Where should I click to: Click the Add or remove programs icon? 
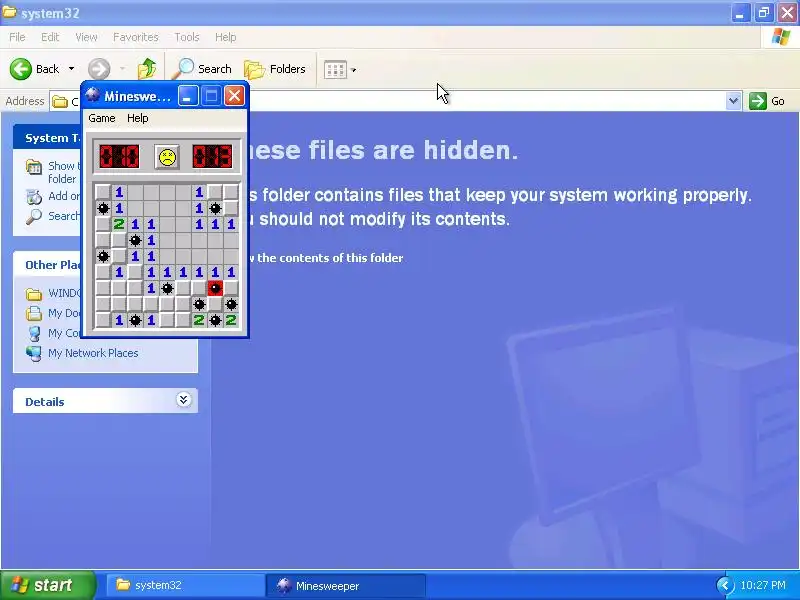tap(34, 196)
